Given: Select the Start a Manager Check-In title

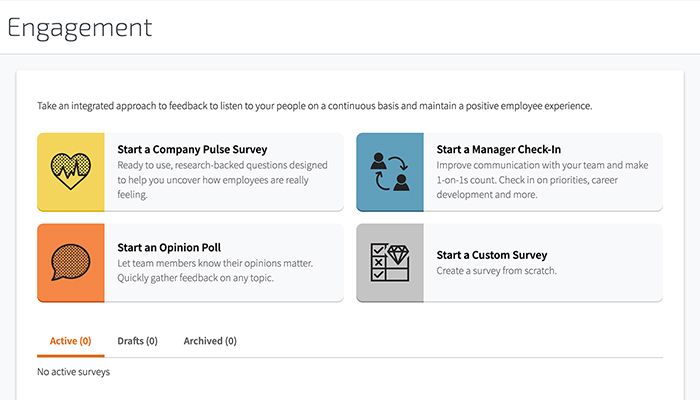Looking at the screenshot, I should point(498,150).
